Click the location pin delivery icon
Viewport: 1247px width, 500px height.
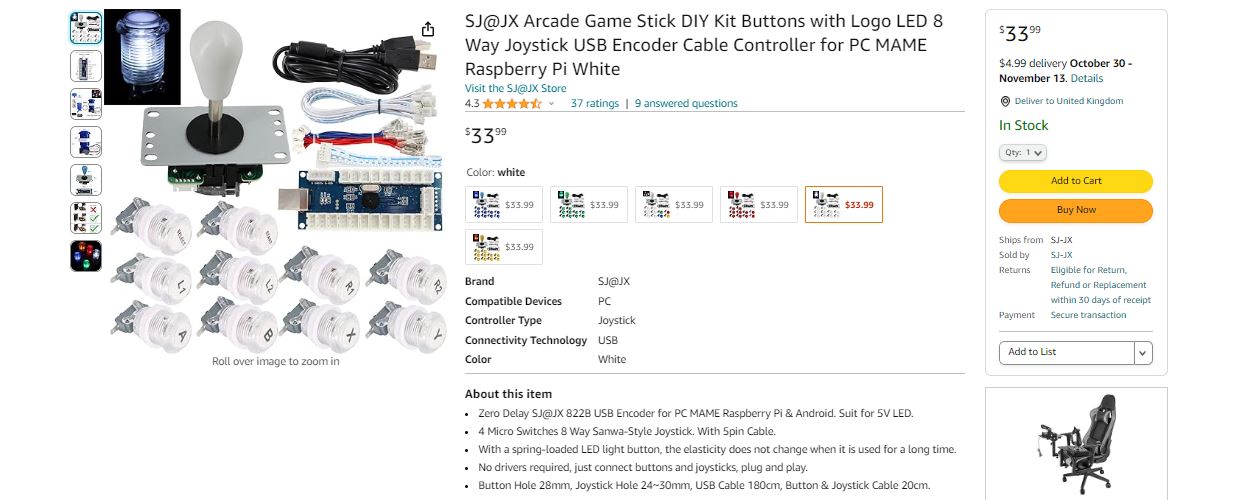pos(1005,102)
